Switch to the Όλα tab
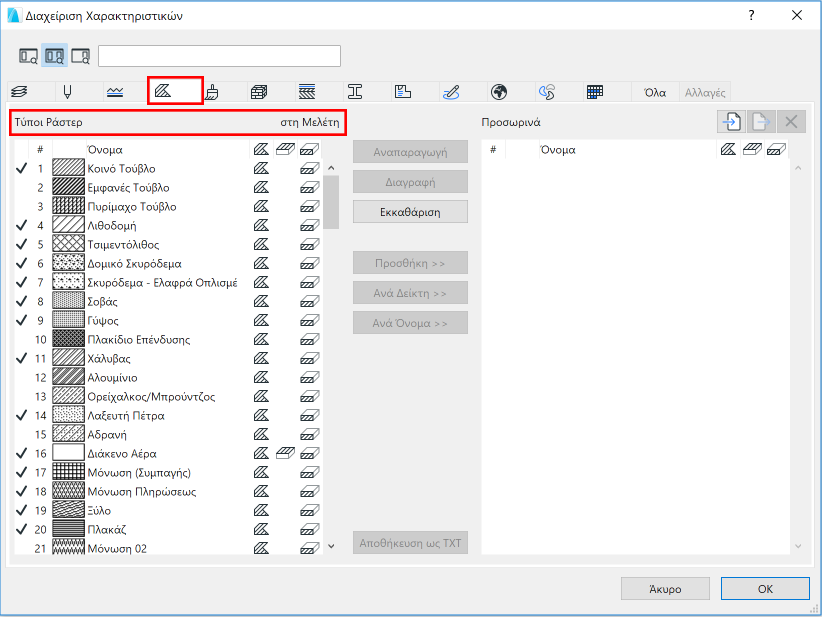Image resolution: width=822 pixels, height=617 pixels. coord(655,93)
